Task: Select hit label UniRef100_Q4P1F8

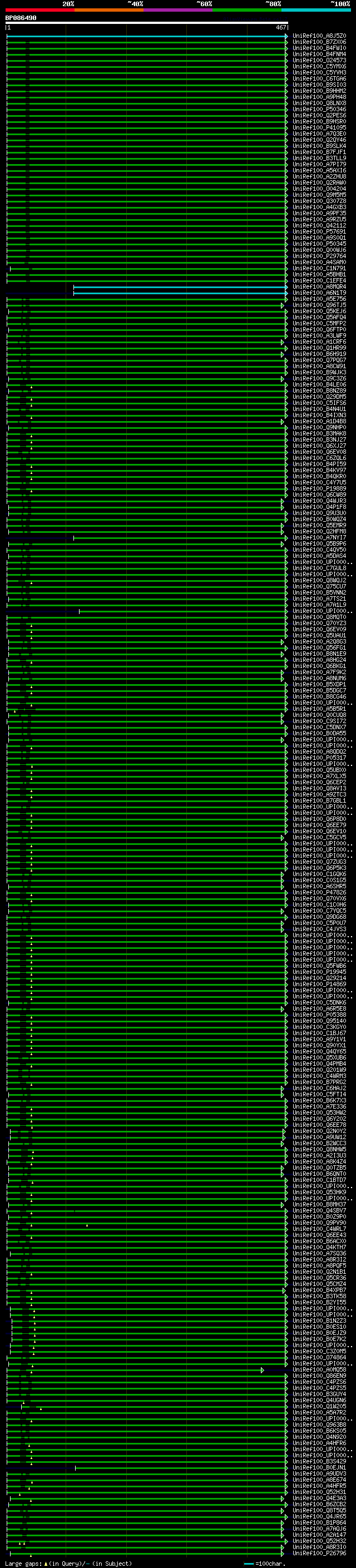Action: [319, 506]
